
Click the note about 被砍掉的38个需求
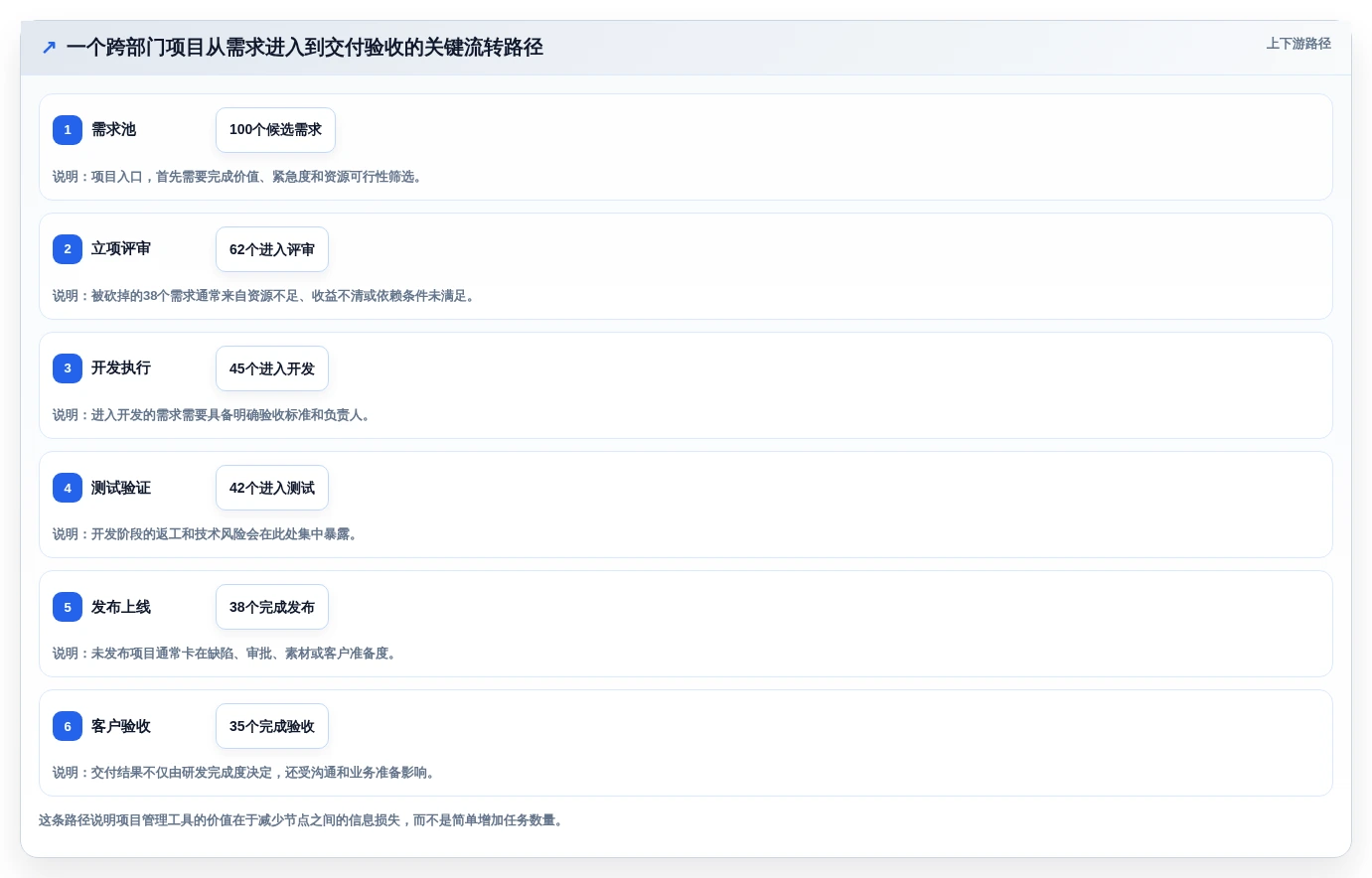266,296
